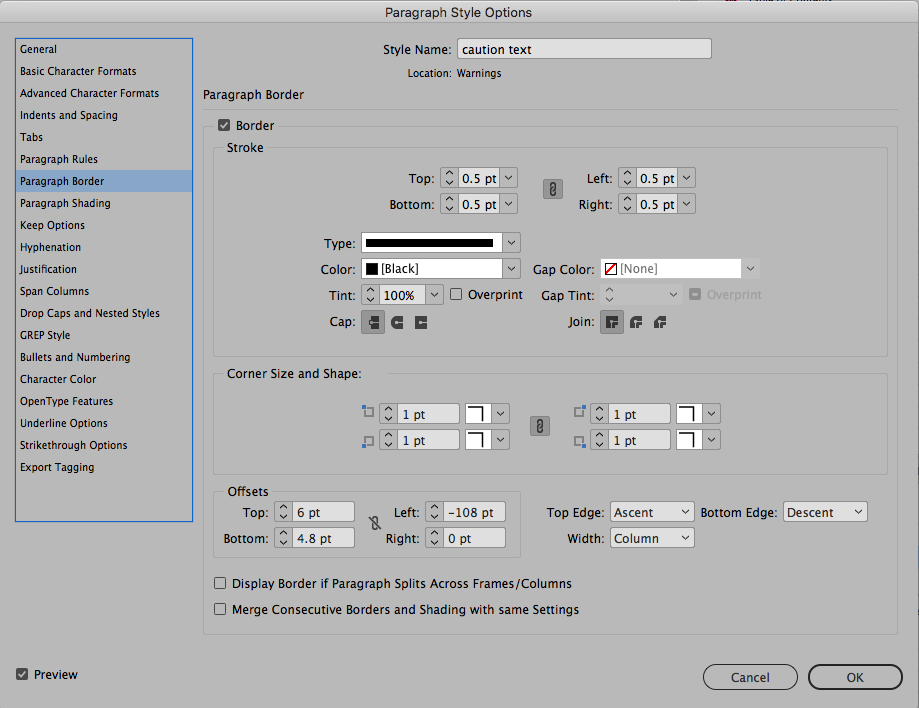Select the Miter join icon
919x708 pixels.
click(x=611, y=322)
